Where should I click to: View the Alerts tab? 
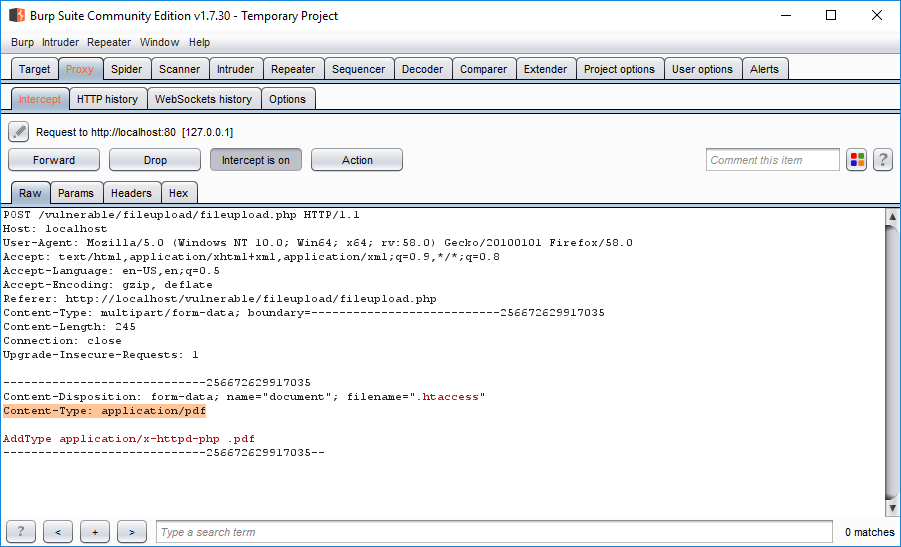[764, 69]
